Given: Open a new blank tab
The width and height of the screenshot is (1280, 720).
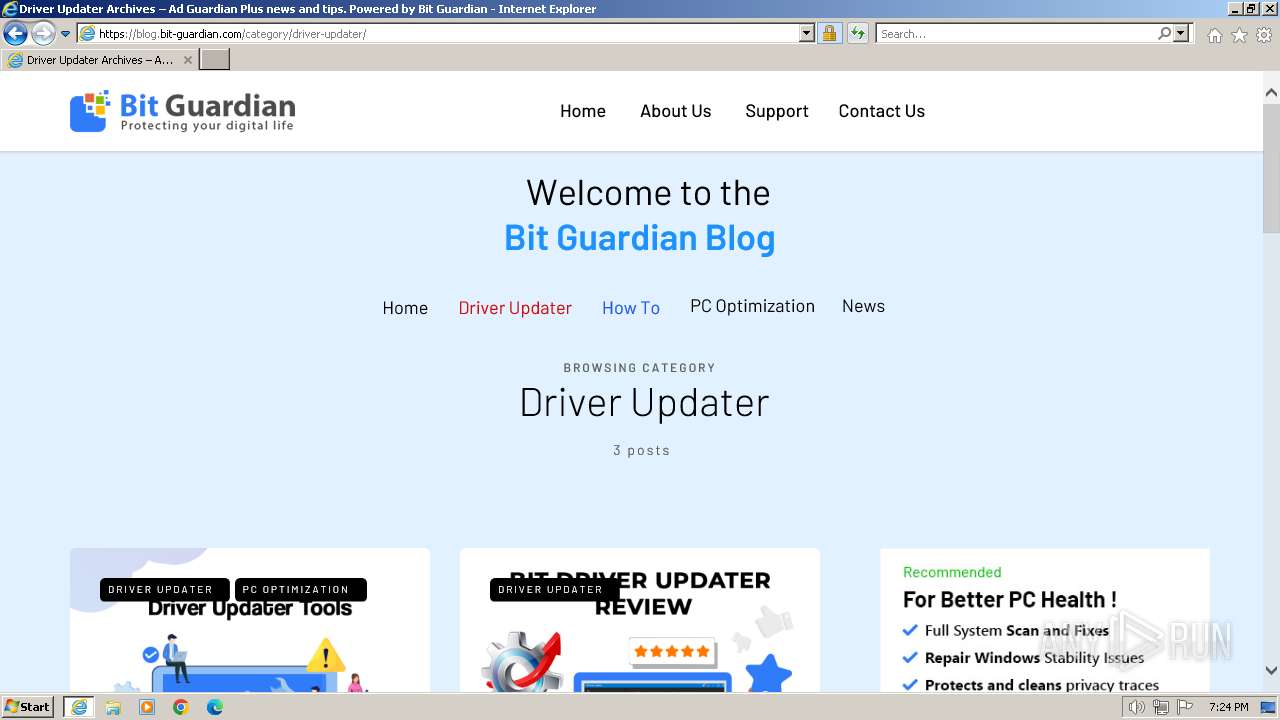Looking at the screenshot, I should (x=214, y=60).
